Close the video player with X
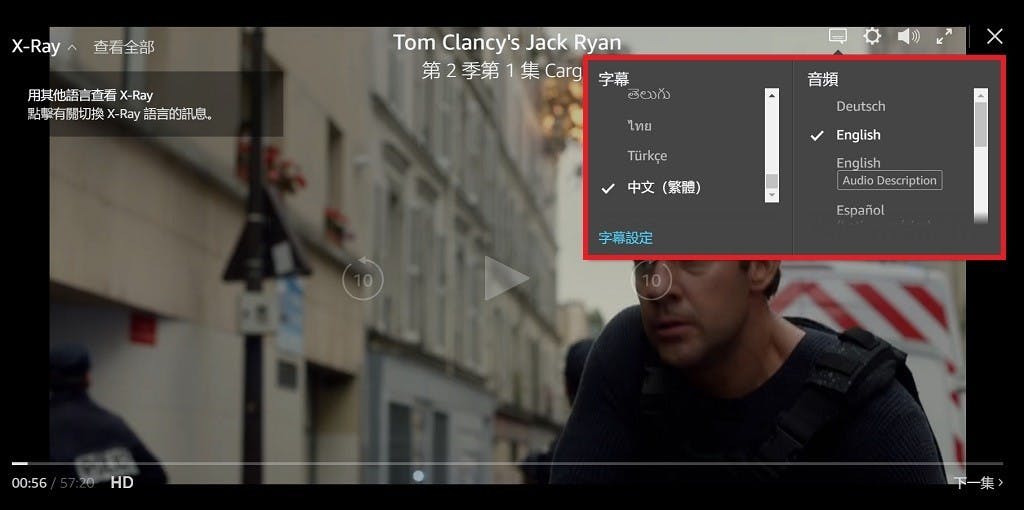Viewport: 1024px width, 510px height. tap(994, 36)
